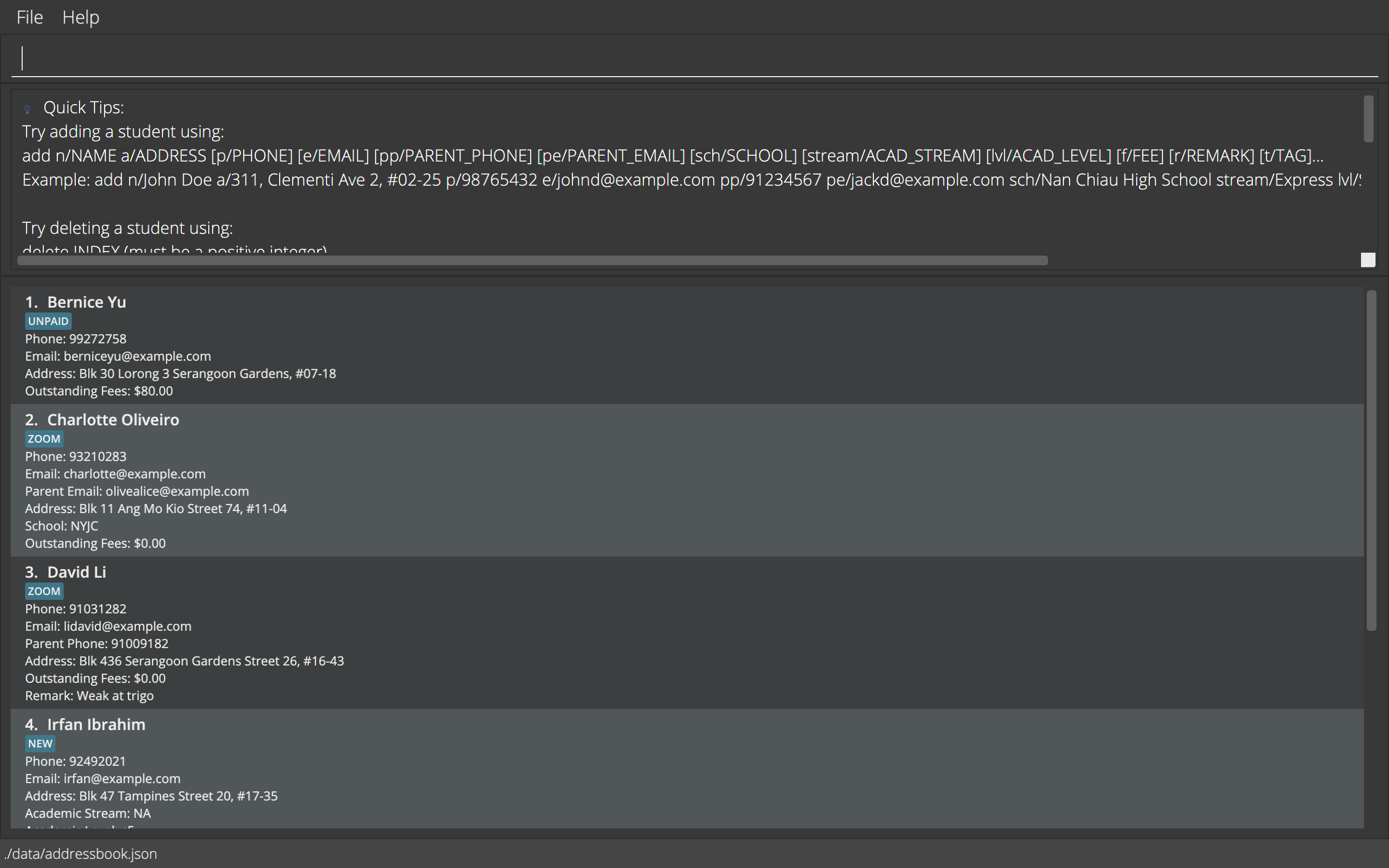Open the Help menu
Screen dimensions: 1389x868
[81, 17]
